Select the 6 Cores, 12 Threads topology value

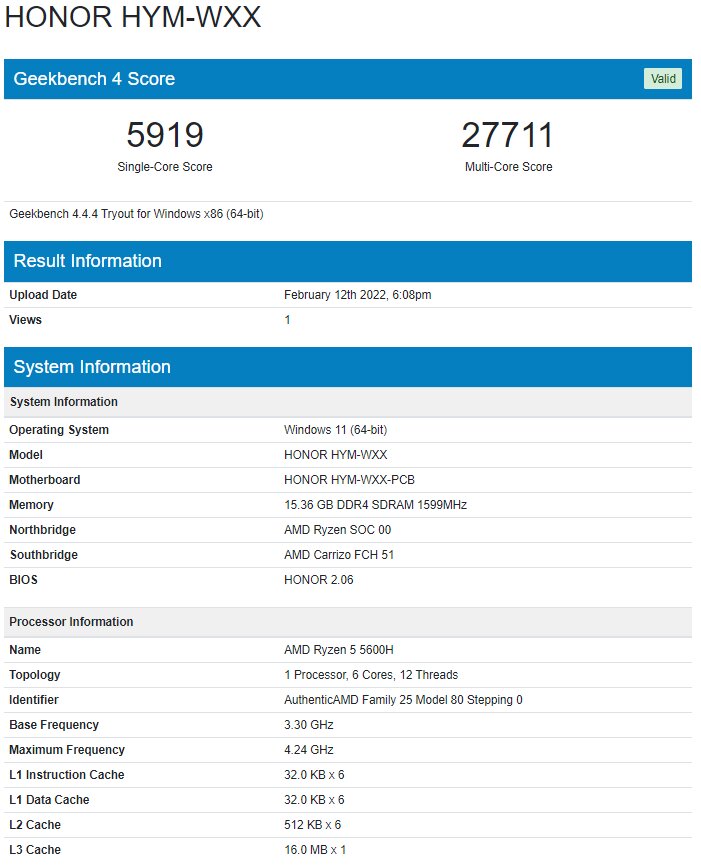tap(371, 675)
